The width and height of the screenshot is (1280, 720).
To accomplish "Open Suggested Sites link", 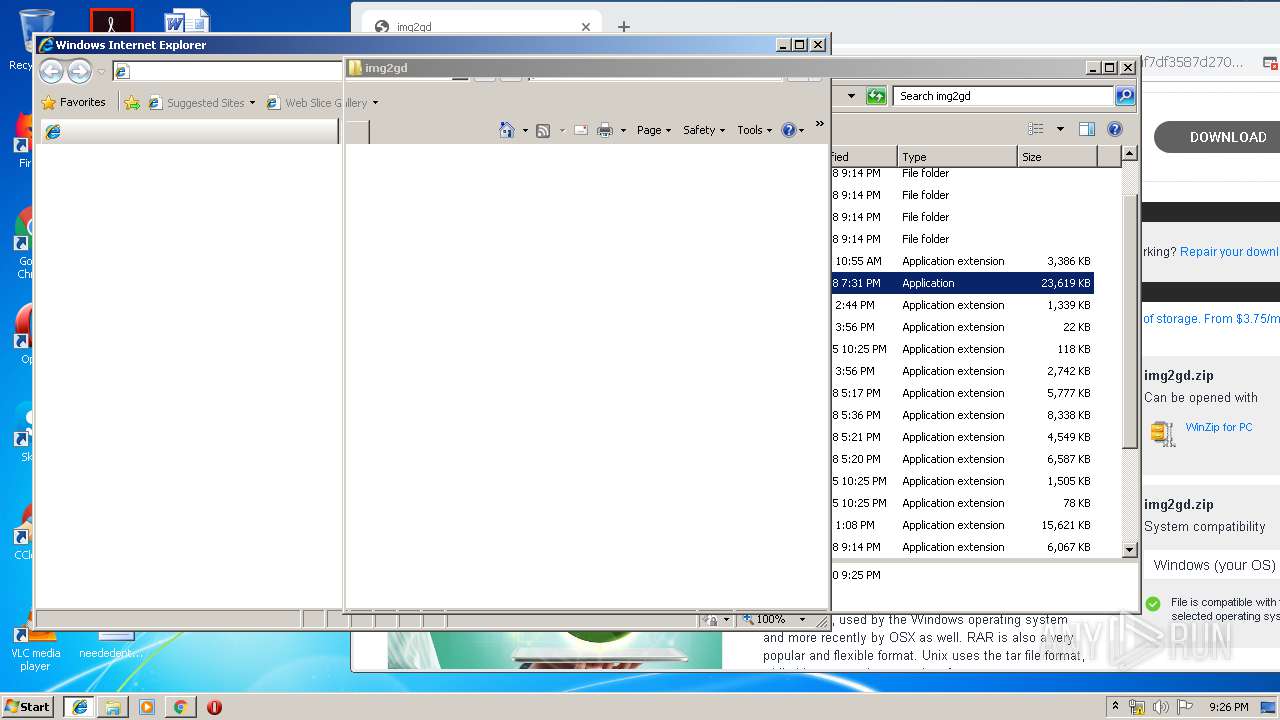I will point(196,102).
